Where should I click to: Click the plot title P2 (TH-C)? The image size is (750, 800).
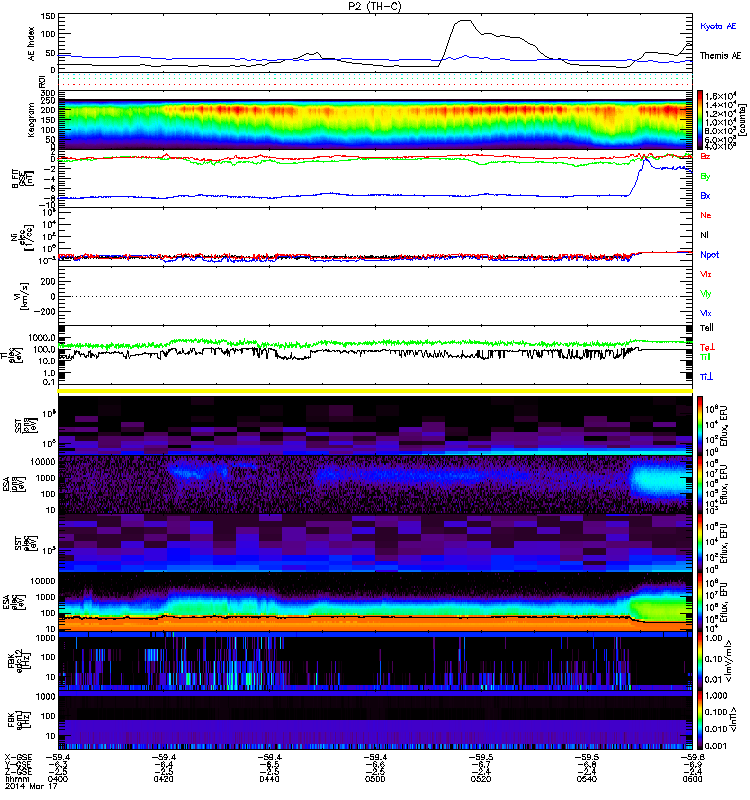pos(375,6)
